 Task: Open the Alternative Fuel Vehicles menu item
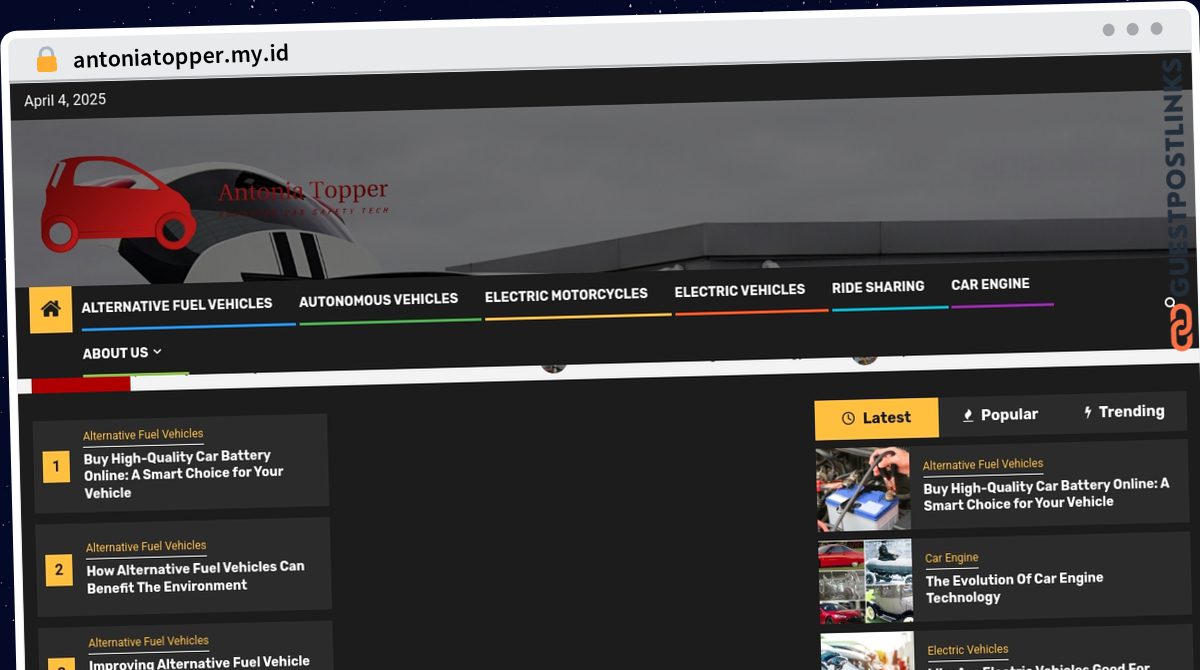[177, 304]
